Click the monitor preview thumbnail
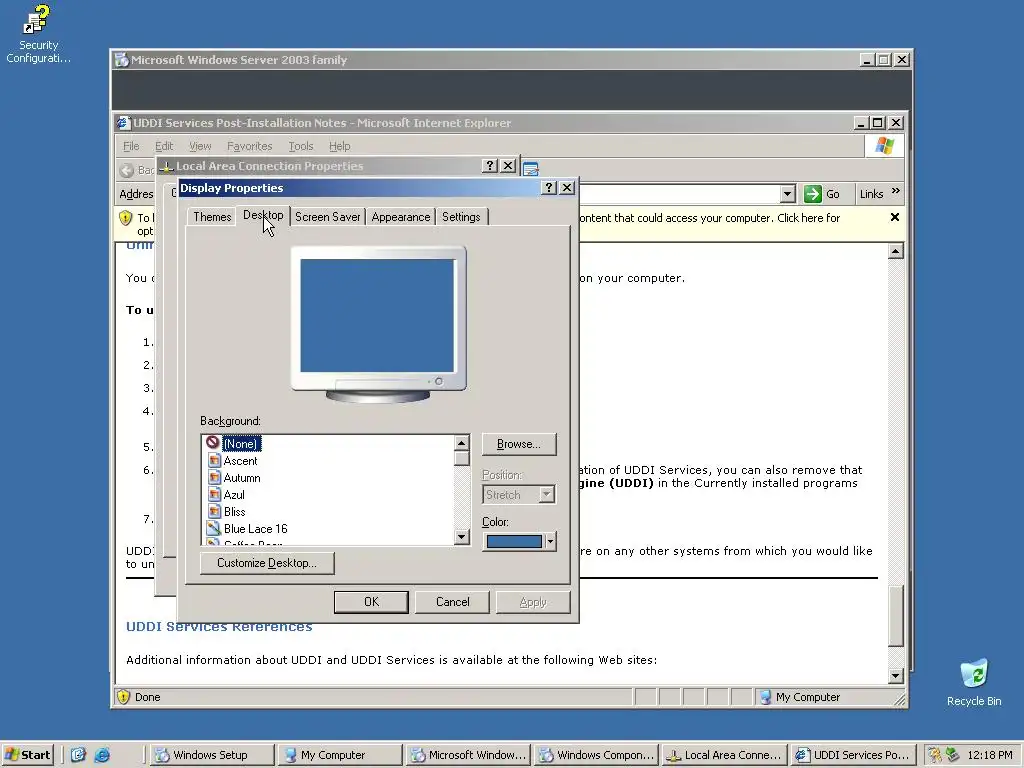The height and width of the screenshot is (768, 1024). click(378, 324)
